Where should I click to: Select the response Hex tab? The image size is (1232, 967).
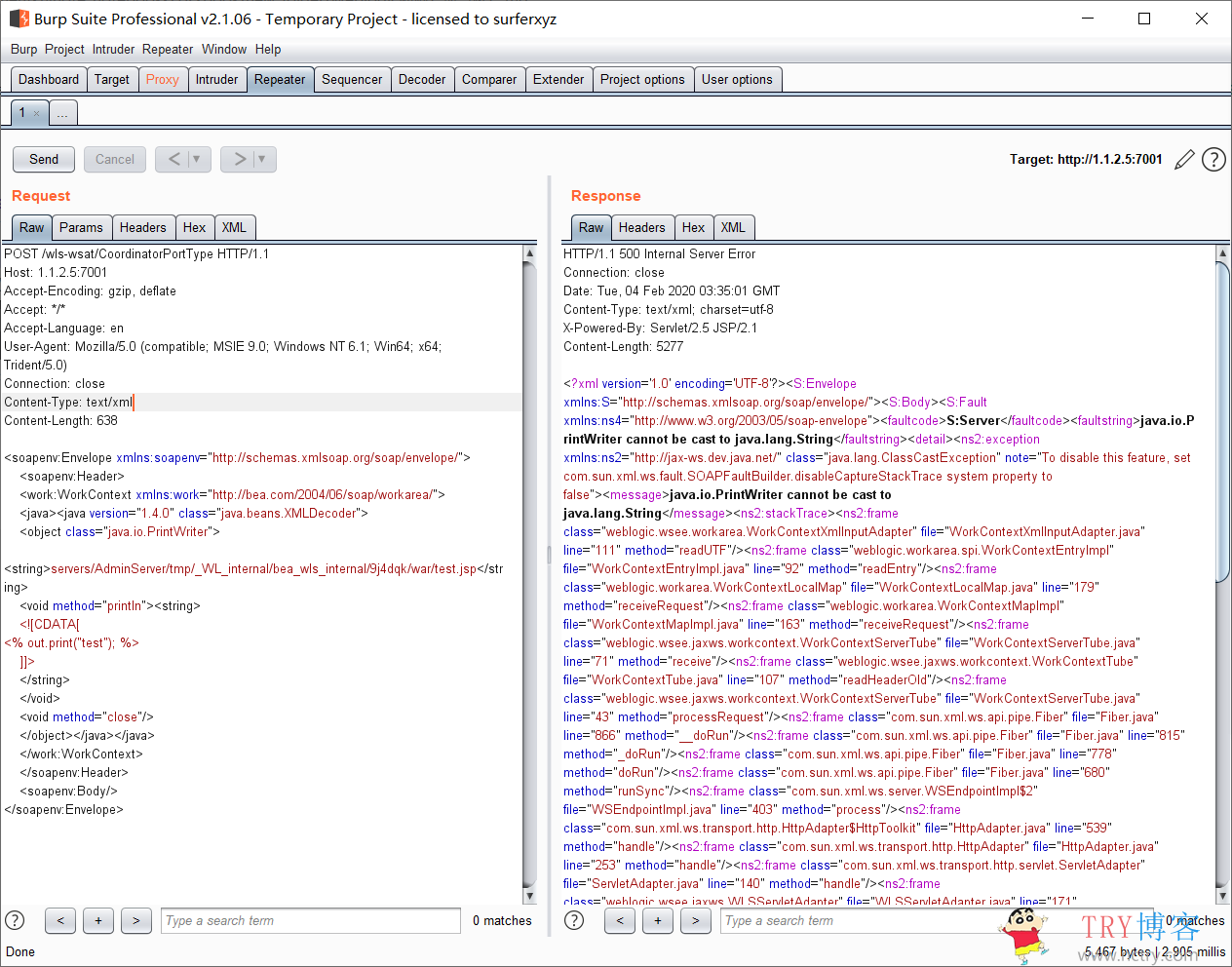click(x=694, y=227)
